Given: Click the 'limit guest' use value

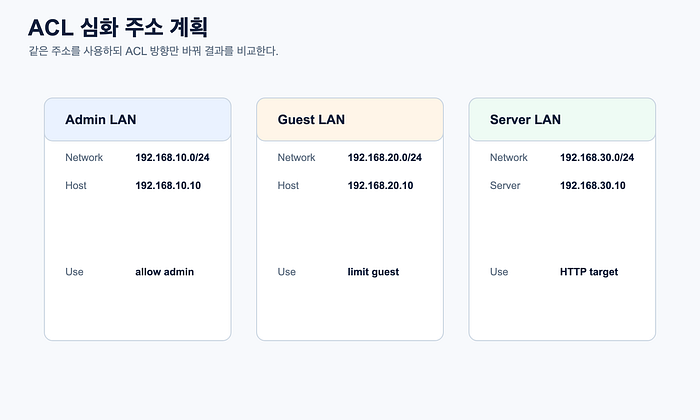Looking at the screenshot, I should click(x=373, y=272).
